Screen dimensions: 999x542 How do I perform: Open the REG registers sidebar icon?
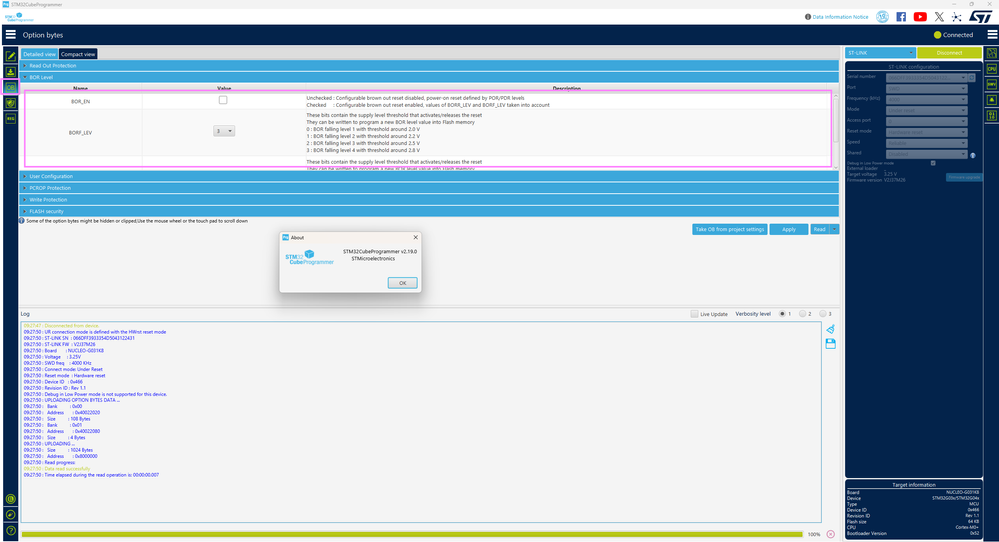(x=10, y=118)
